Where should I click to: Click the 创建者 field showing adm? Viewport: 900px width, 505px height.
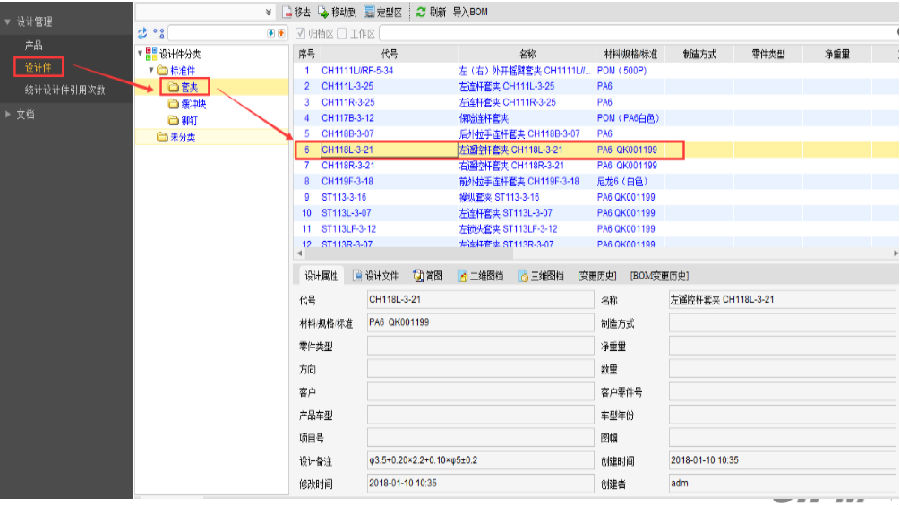click(x=782, y=483)
